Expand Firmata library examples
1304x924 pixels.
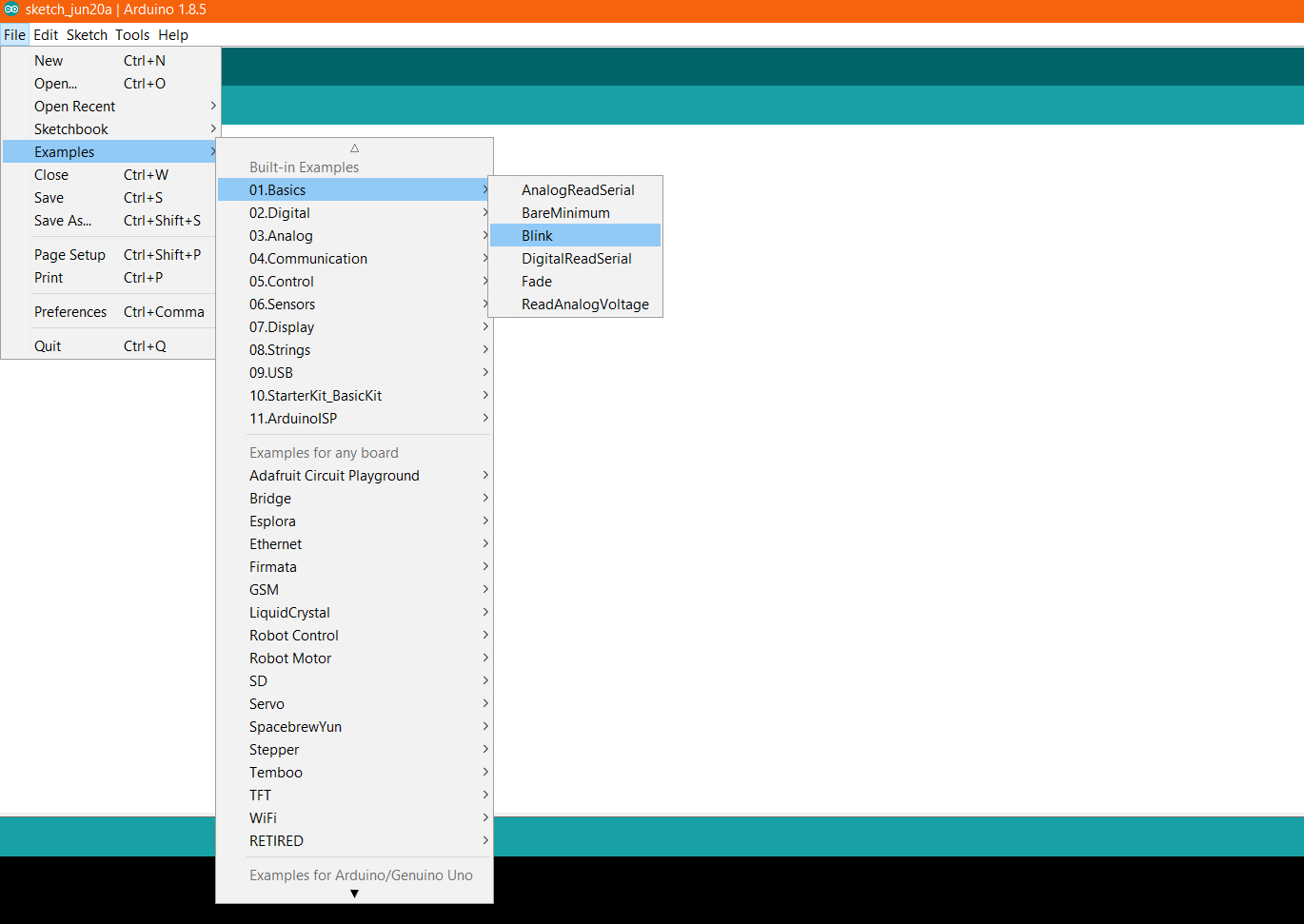(354, 567)
